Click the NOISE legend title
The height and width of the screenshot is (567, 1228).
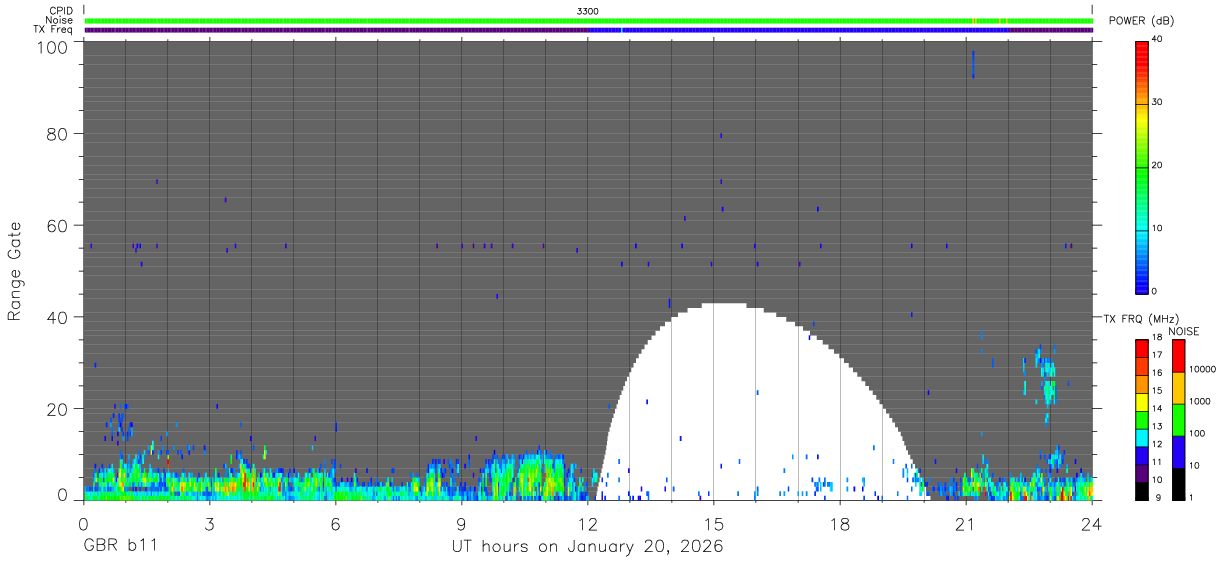(1184, 331)
